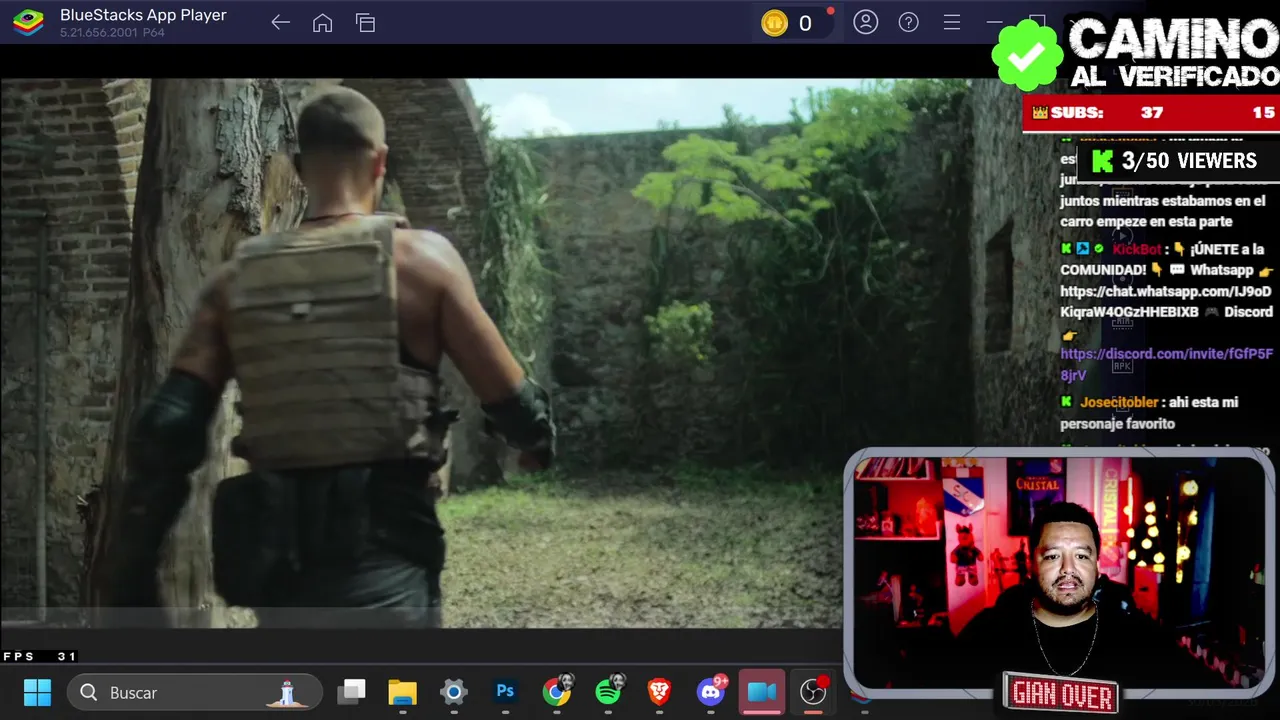Open Task View on the taskbar
The image size is (1280, 720).
352,692
